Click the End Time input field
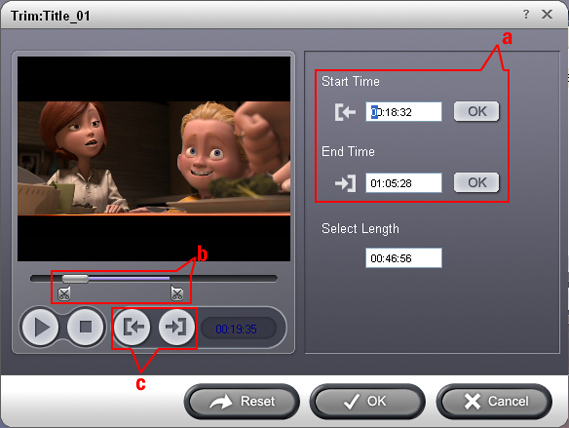Screen dimensions: 569x428 [x=404, y=183]
